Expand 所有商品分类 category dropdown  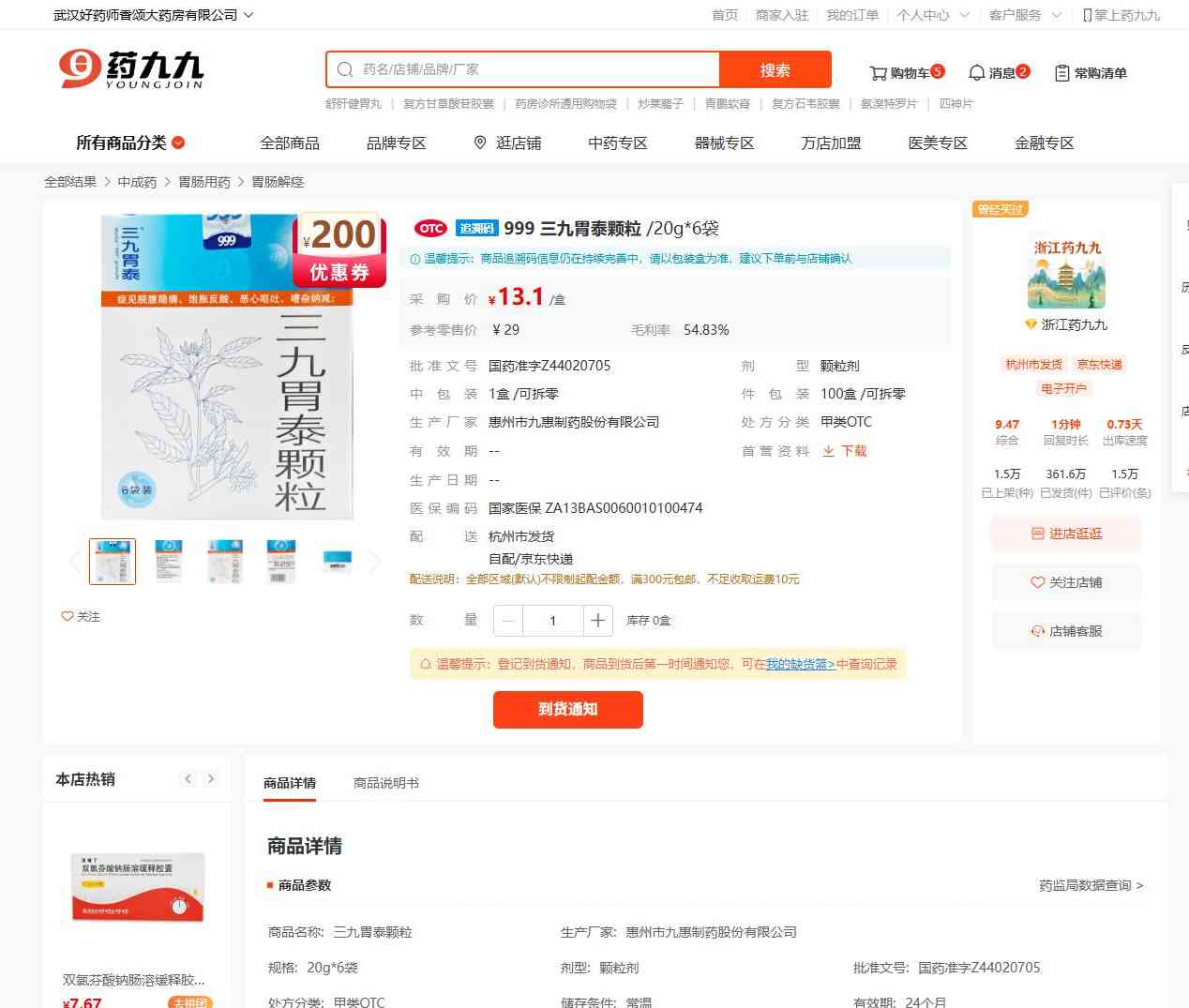[130, 143]
